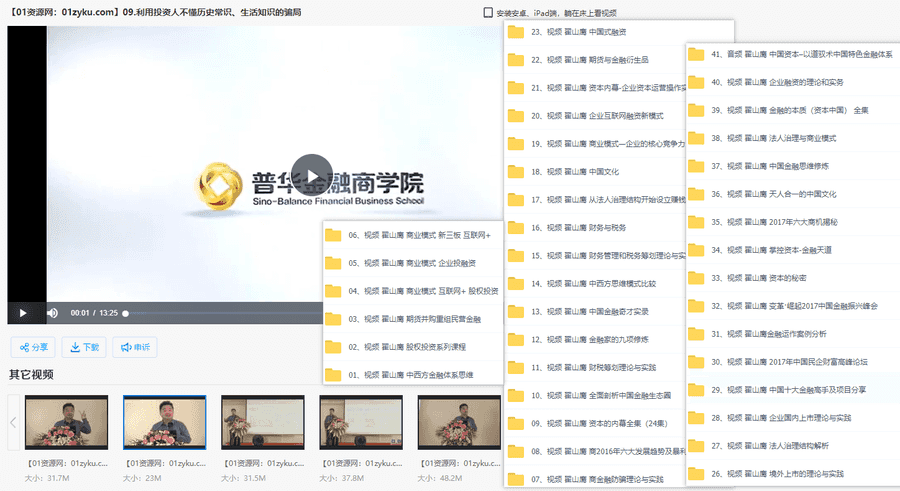
Task: Open folder icon for 09 资本的内幕全集
Action: (516, 423)
